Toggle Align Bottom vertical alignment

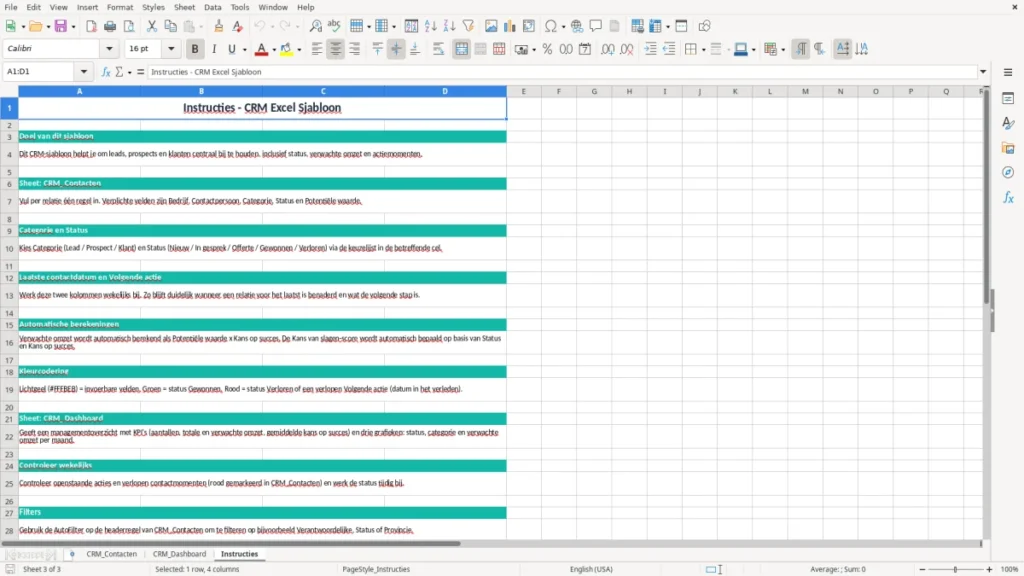415,49
